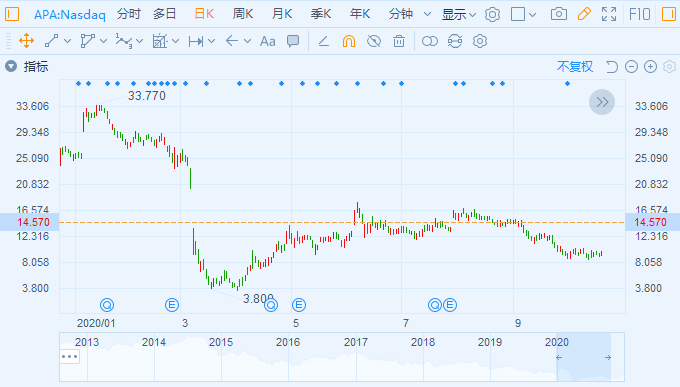The width and height of the screenshot is (680, 387).
Task: Toggle the sync drawings icon
Action: click(x=455, y=41)
